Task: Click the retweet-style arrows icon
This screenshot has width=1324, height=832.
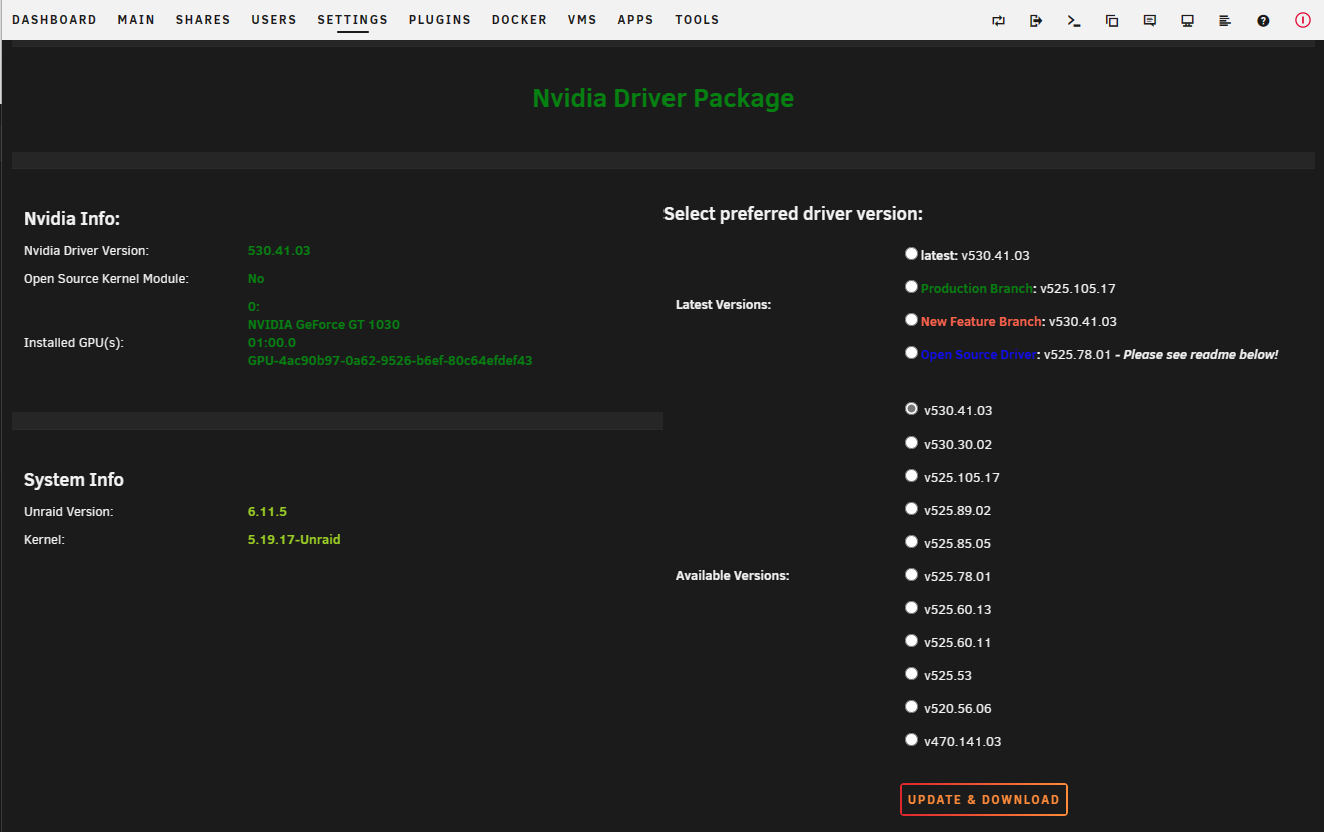Action: 998,20
